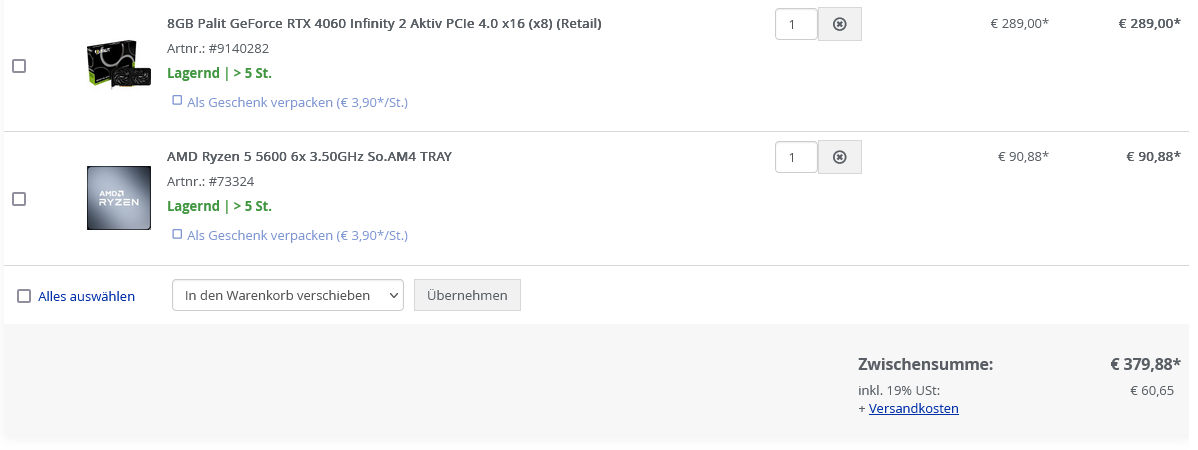This screenshot has height=450, width=1198.
Task: Select the Palit GeForce RTX 4060 row checkbox
Action: click(x=19, y=66)
